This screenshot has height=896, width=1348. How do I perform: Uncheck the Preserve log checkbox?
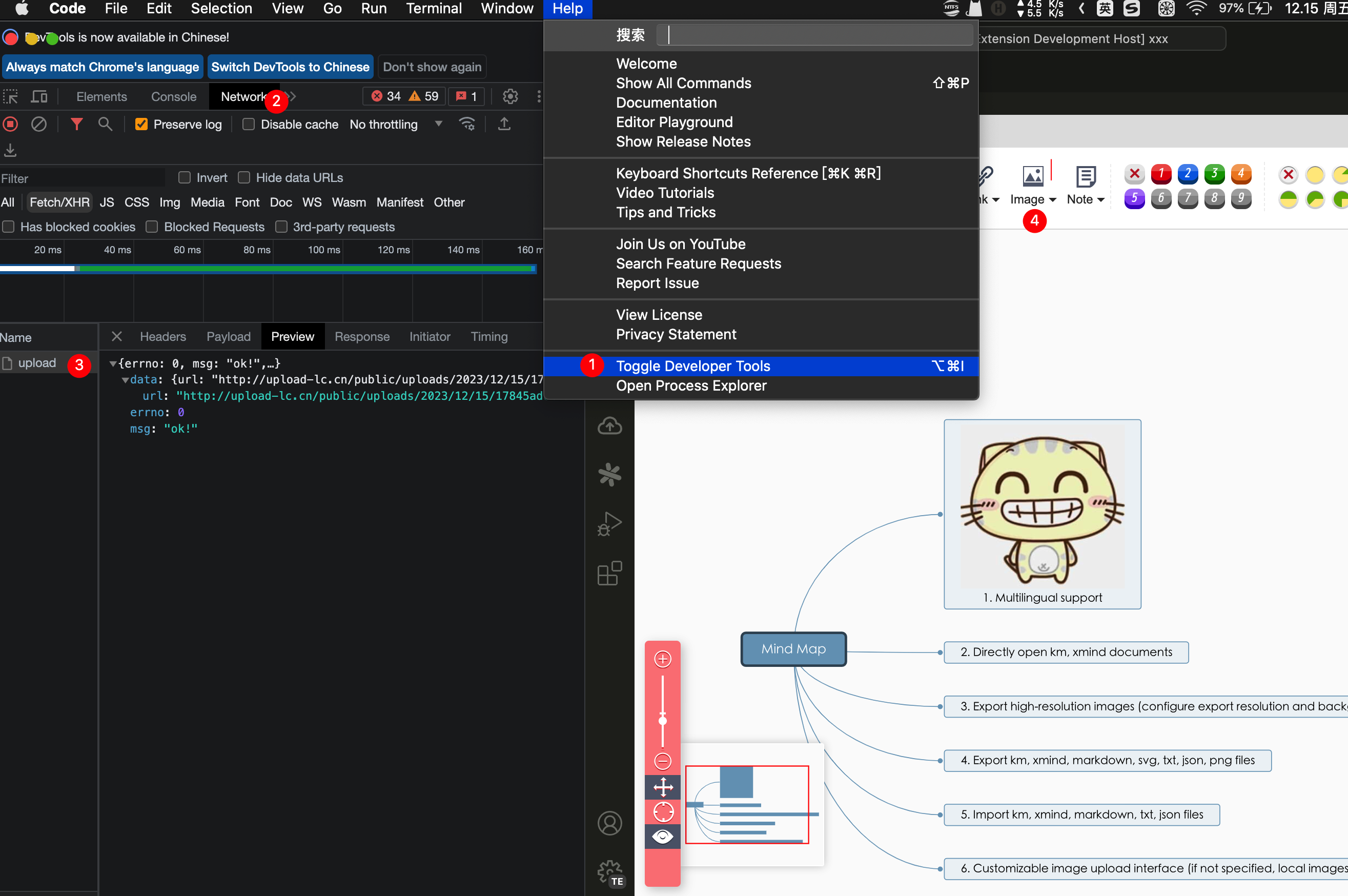click(141, 124)
